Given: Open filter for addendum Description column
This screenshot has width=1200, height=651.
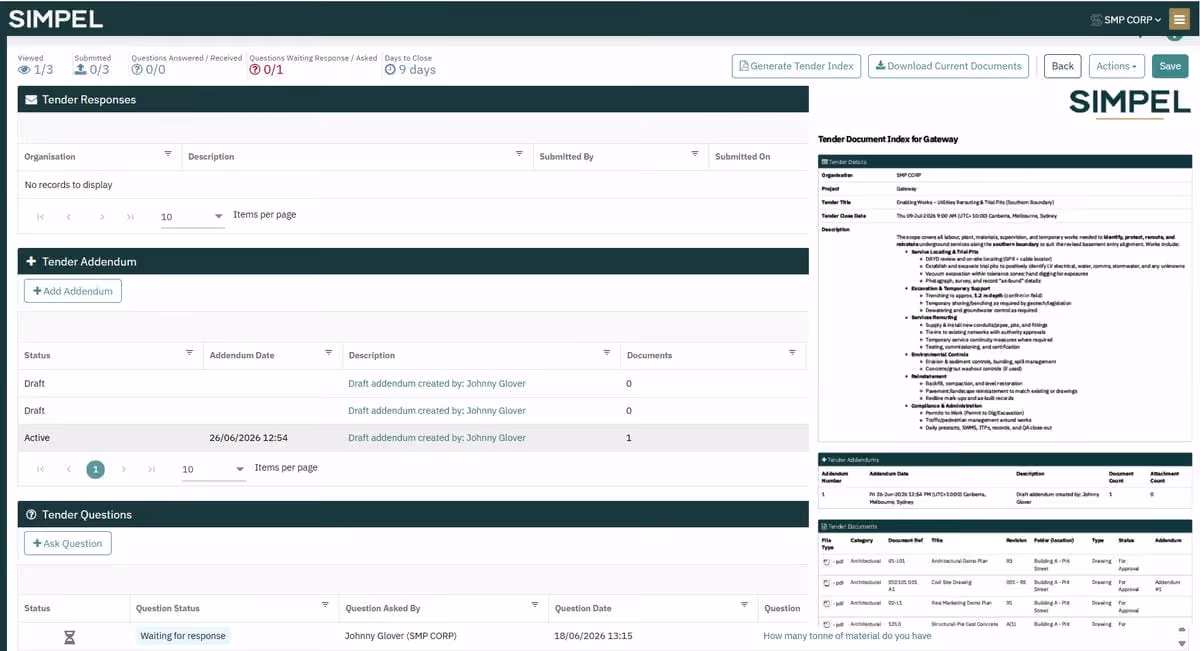Looking at the screenshot, I should (x=606, y=353).
